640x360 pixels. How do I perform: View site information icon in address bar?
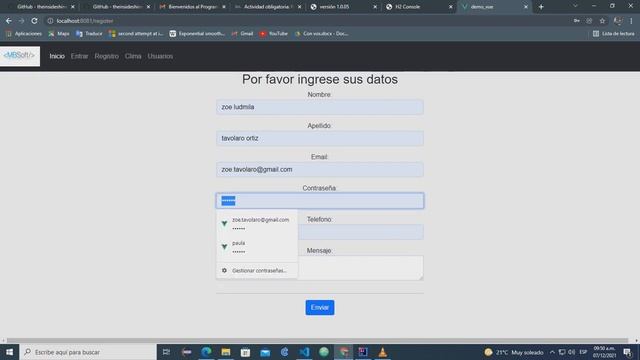coord(50,21)
